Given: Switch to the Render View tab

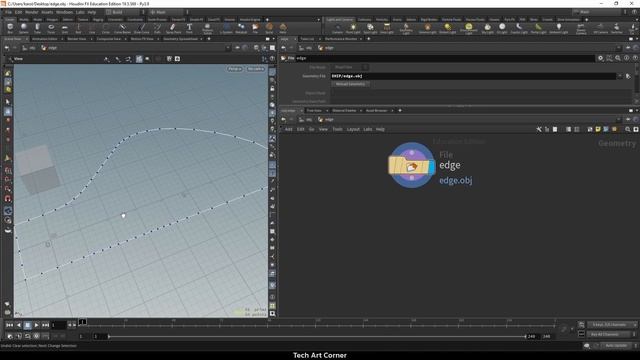Looking at the screenshot, I should 77,39.
